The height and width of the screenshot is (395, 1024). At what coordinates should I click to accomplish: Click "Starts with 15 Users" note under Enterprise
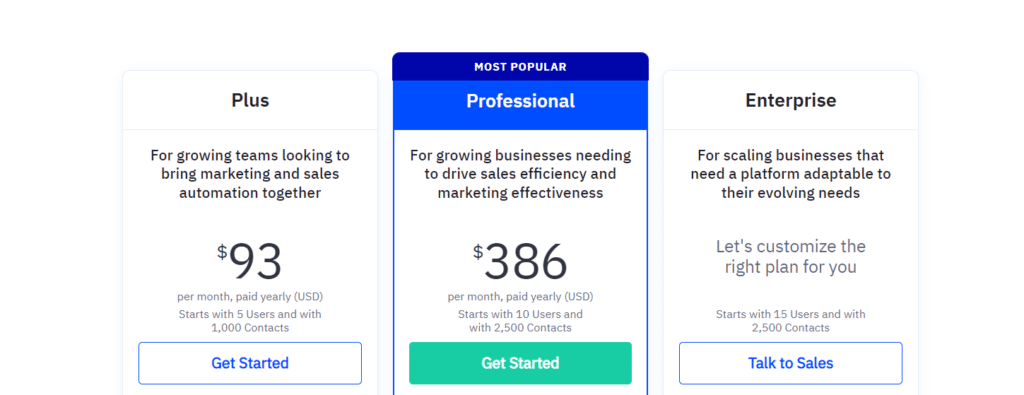(x=791, y=321)
